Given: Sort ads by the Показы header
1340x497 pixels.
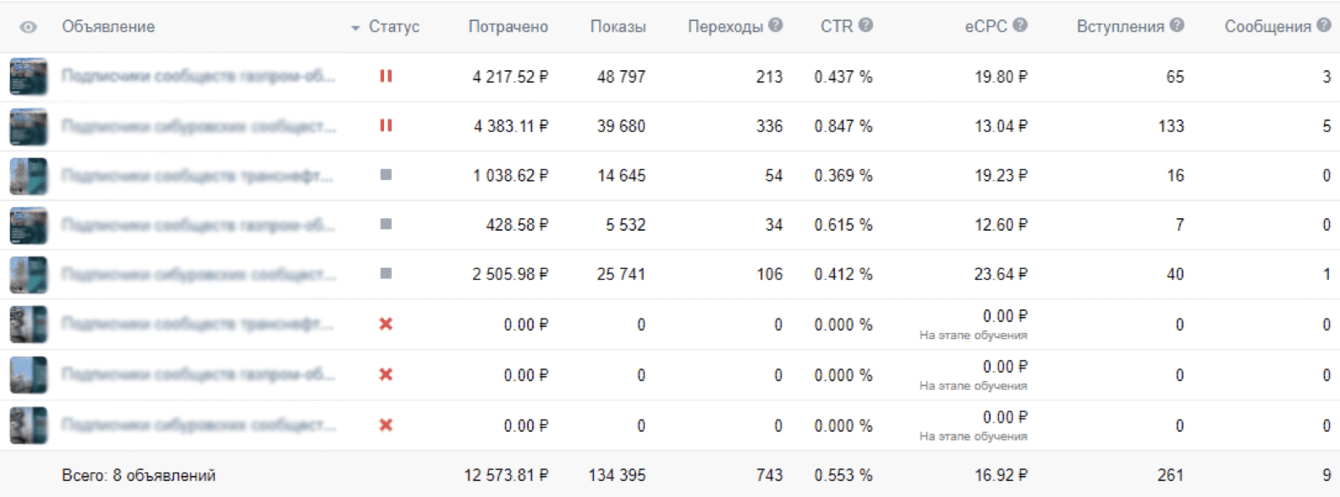Looking at the screenshot, I should click(618, 27).
